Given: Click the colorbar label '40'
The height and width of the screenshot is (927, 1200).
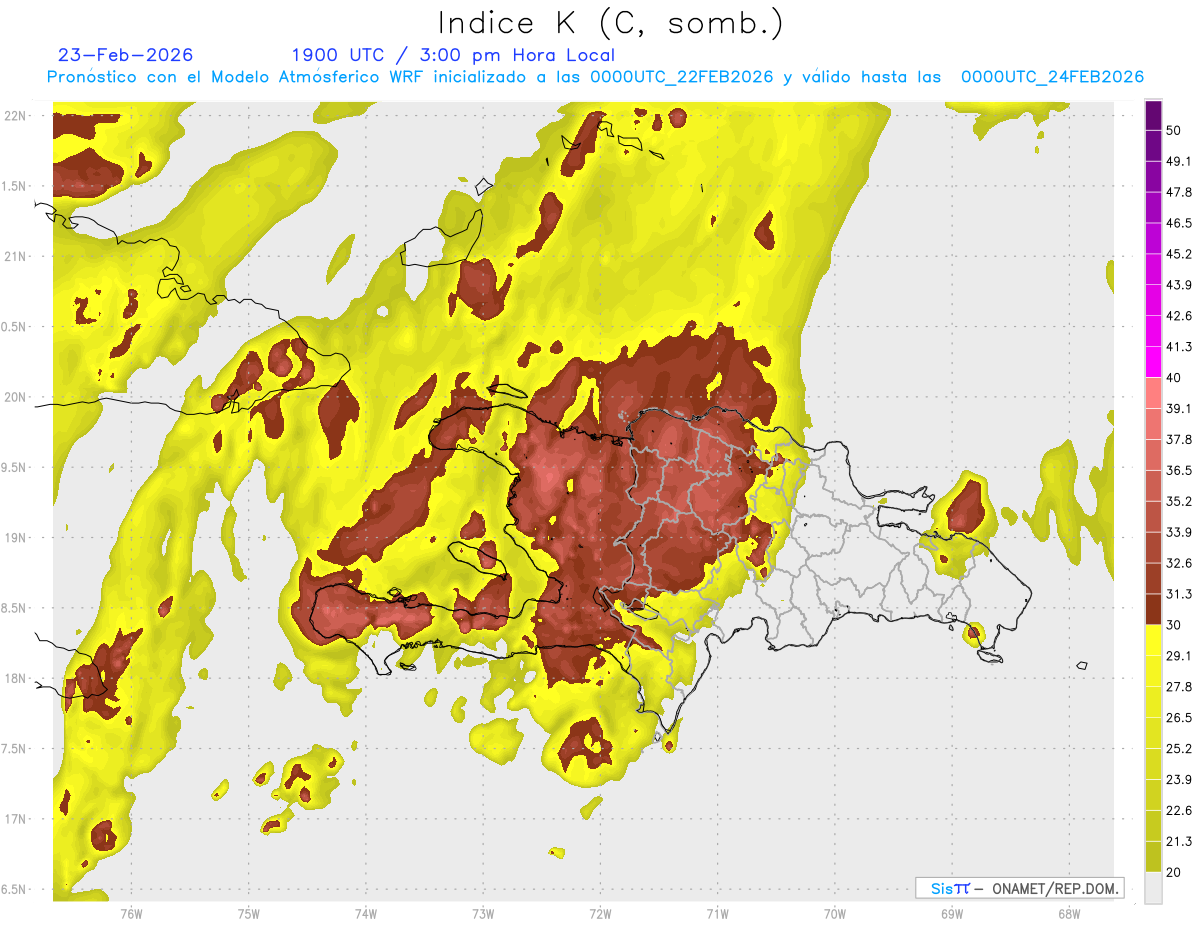Looking at the screenshot, I should tap(1175, 377).
